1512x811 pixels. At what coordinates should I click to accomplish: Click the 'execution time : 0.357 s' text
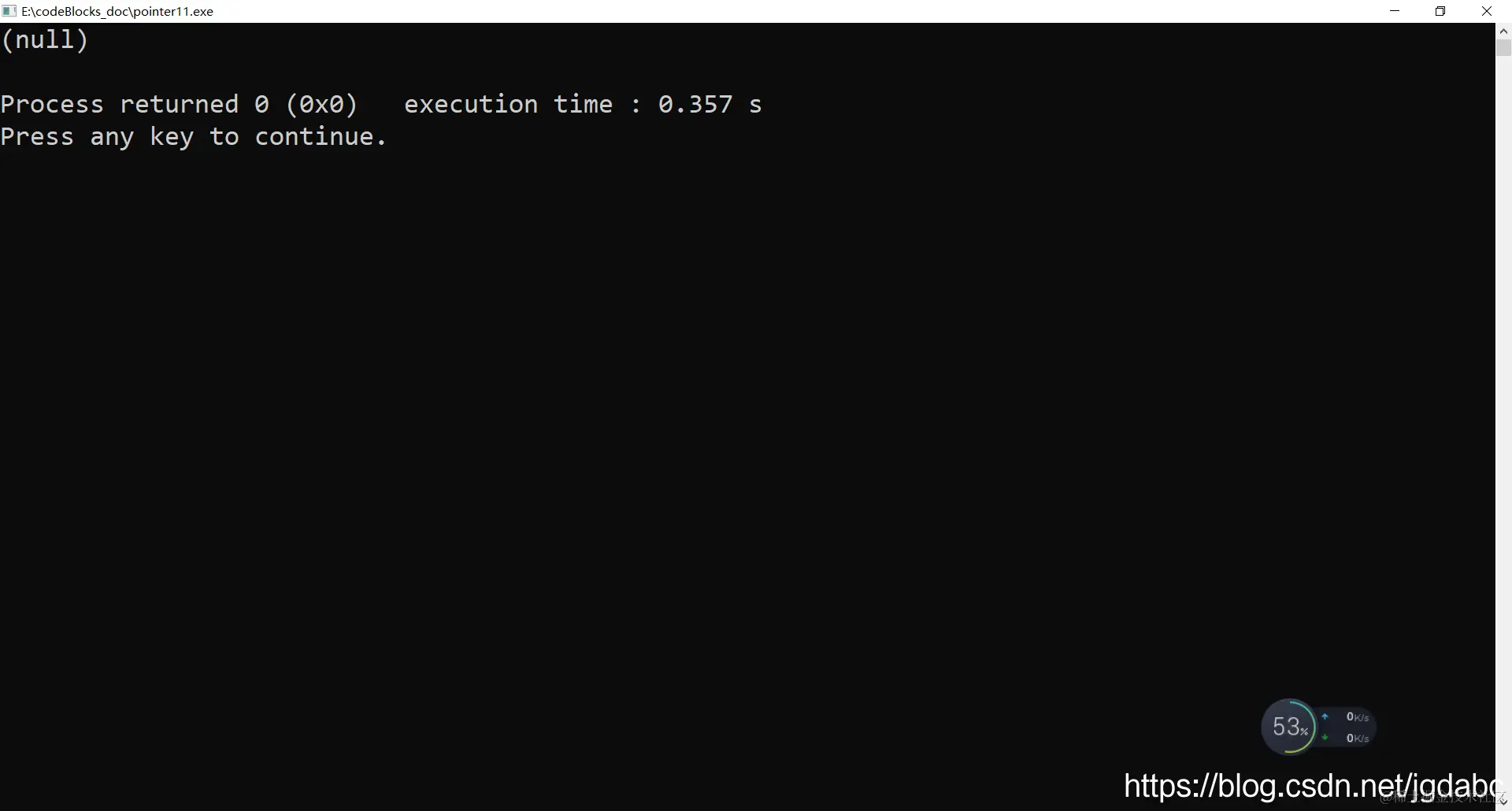tap(583, 104)
